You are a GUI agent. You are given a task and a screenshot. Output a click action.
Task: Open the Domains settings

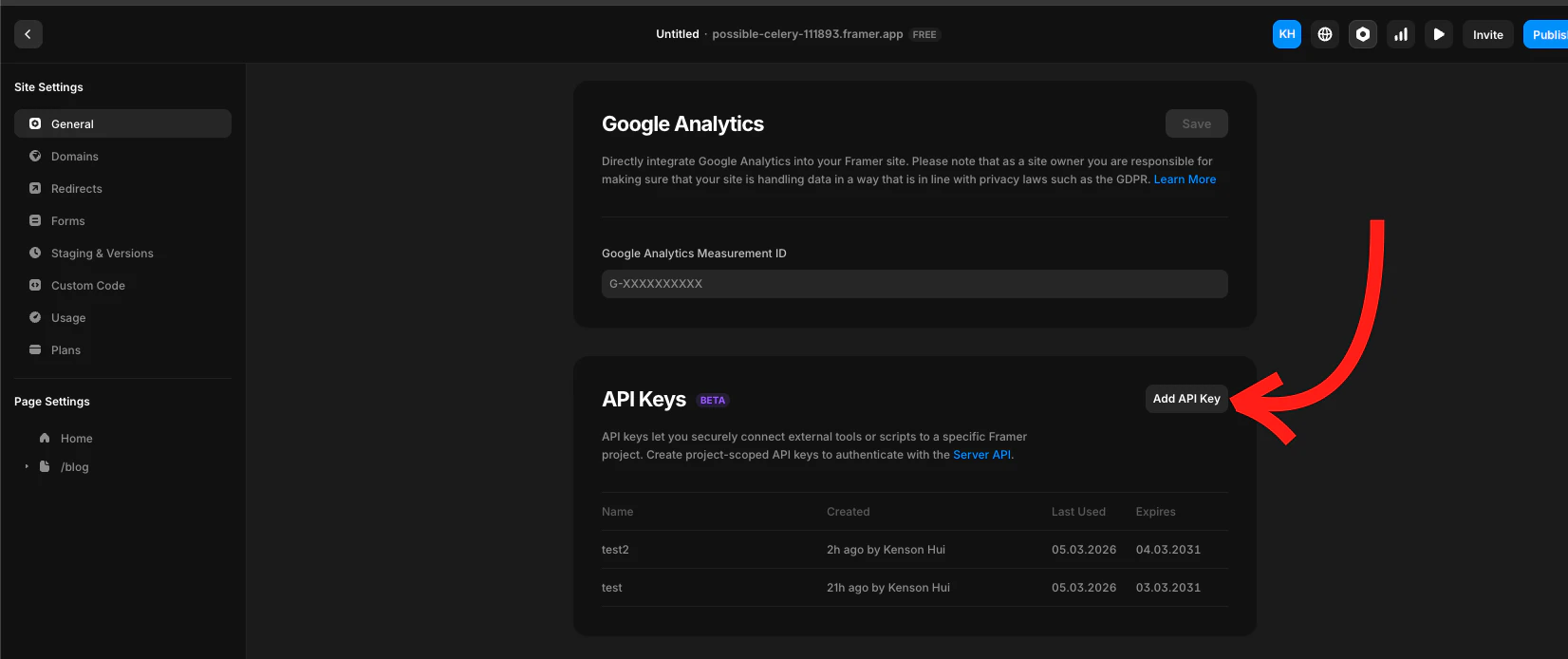[122, 156]
